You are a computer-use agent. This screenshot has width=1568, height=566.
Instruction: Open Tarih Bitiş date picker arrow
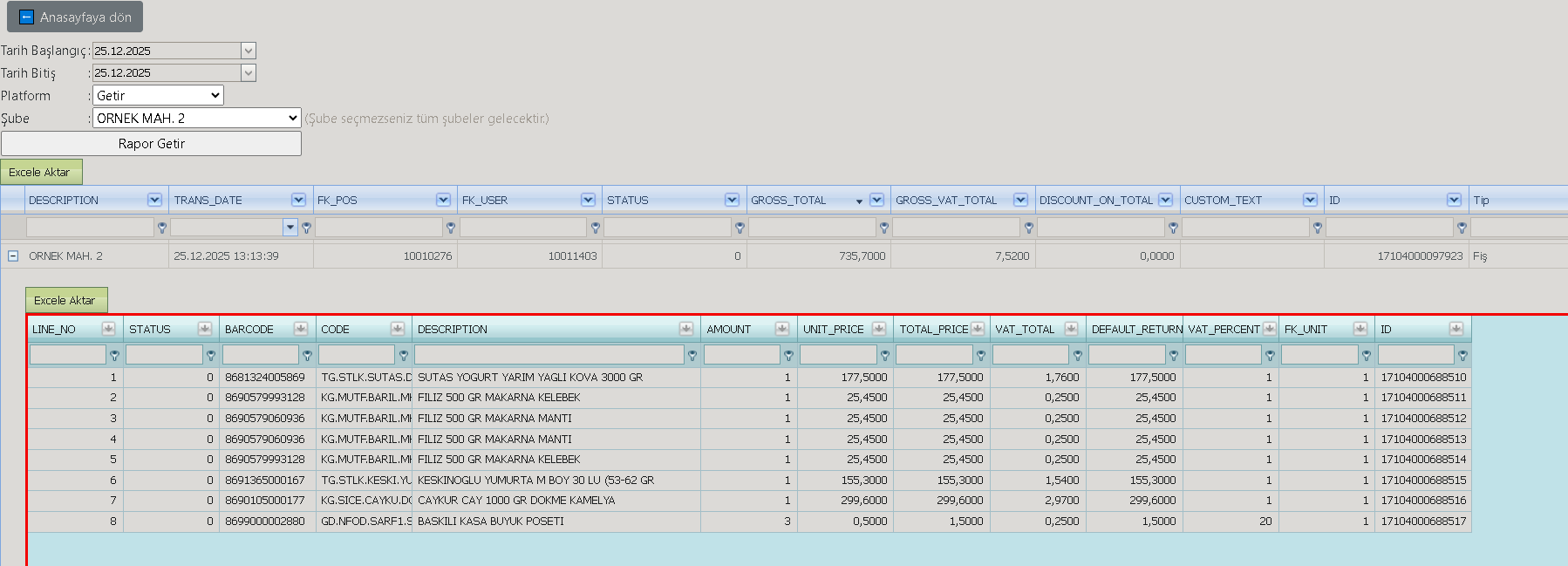(249, 72)
